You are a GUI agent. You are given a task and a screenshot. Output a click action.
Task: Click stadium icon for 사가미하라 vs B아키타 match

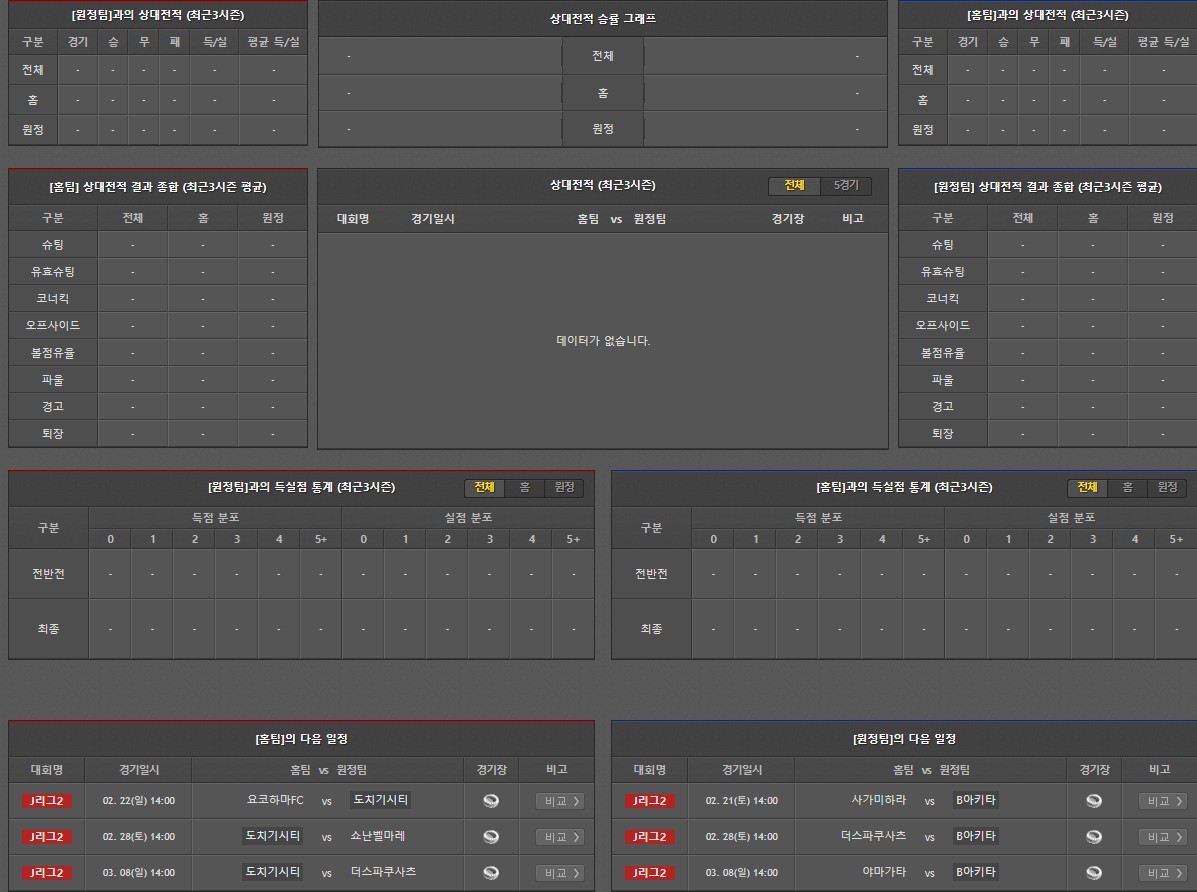click(1094, 801)
